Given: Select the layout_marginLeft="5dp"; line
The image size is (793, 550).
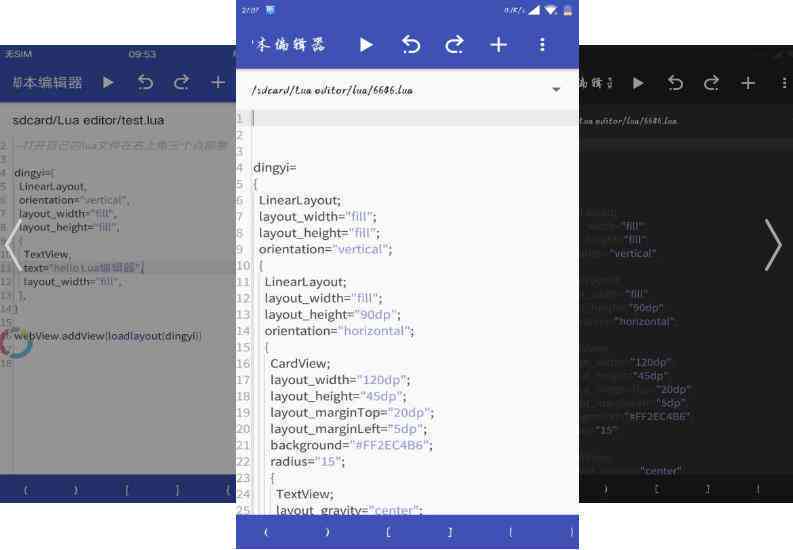Looking at the screenshot, I should pyautogui.click(x=348, y=429).
